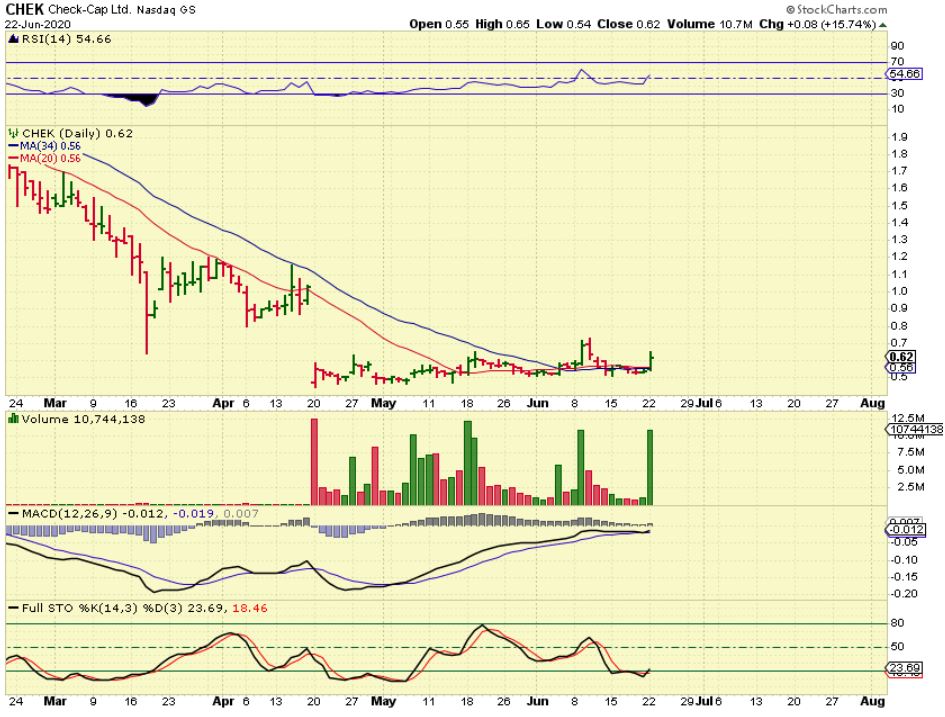Click the 1.0 price axis label

click(x=899, y=291)
